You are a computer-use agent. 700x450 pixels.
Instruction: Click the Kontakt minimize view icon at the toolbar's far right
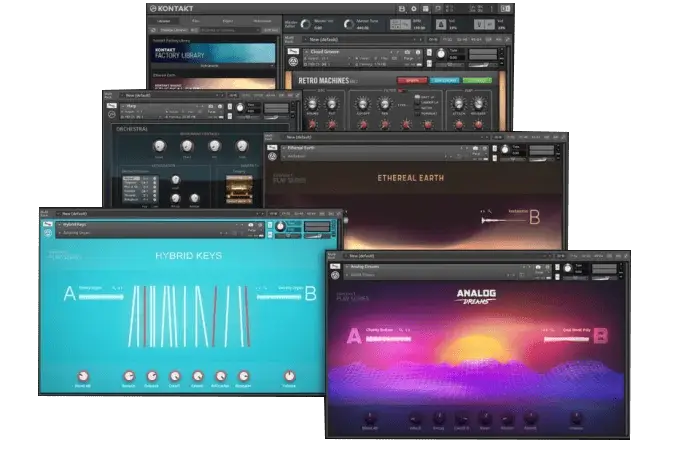[x=505, y=8]
